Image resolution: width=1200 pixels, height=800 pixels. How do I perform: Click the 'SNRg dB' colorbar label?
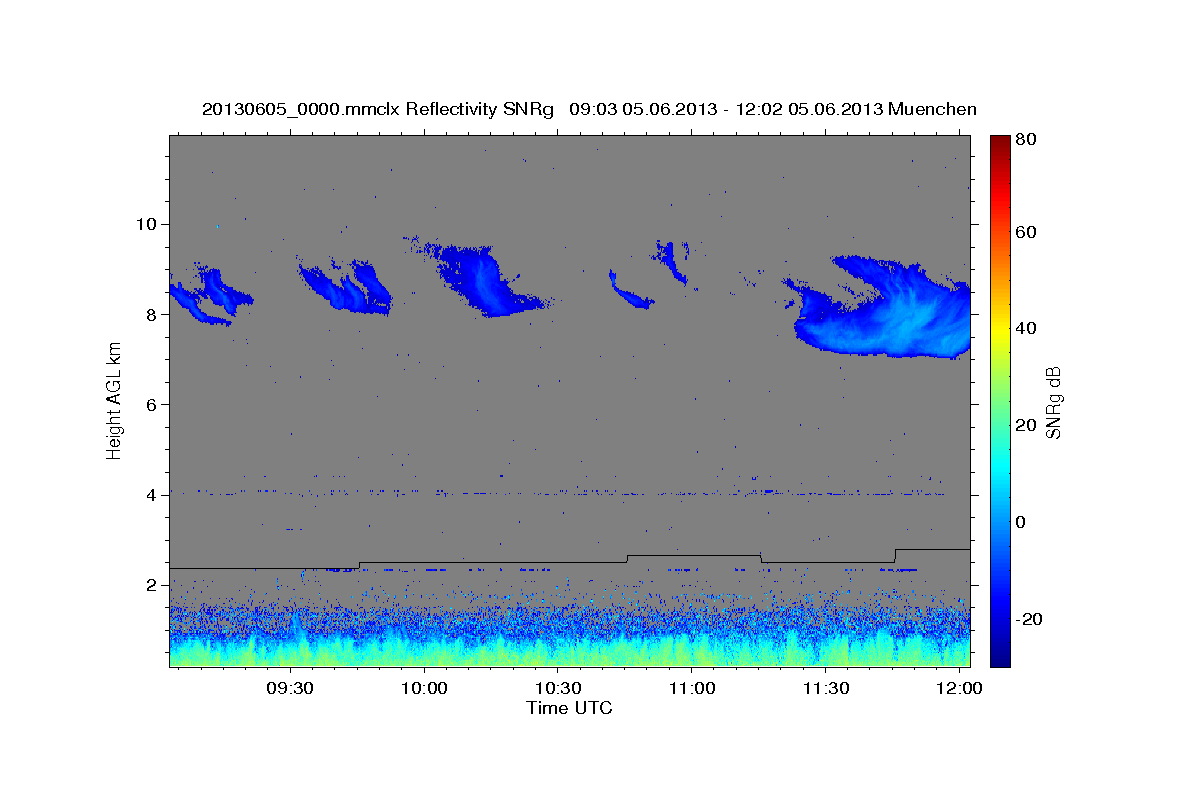(1053, 400)
